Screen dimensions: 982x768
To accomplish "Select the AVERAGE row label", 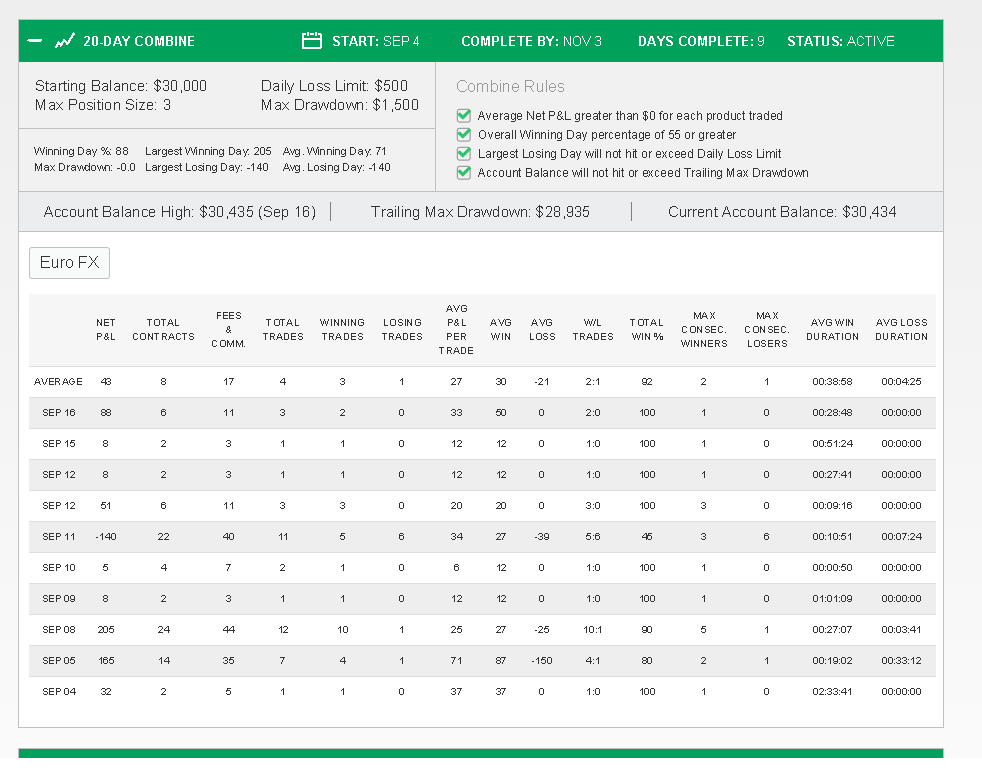I will (58, 381).
